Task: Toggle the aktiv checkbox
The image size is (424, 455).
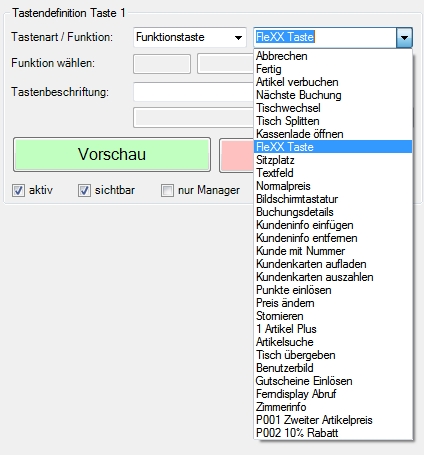Action: coord(18,191)
